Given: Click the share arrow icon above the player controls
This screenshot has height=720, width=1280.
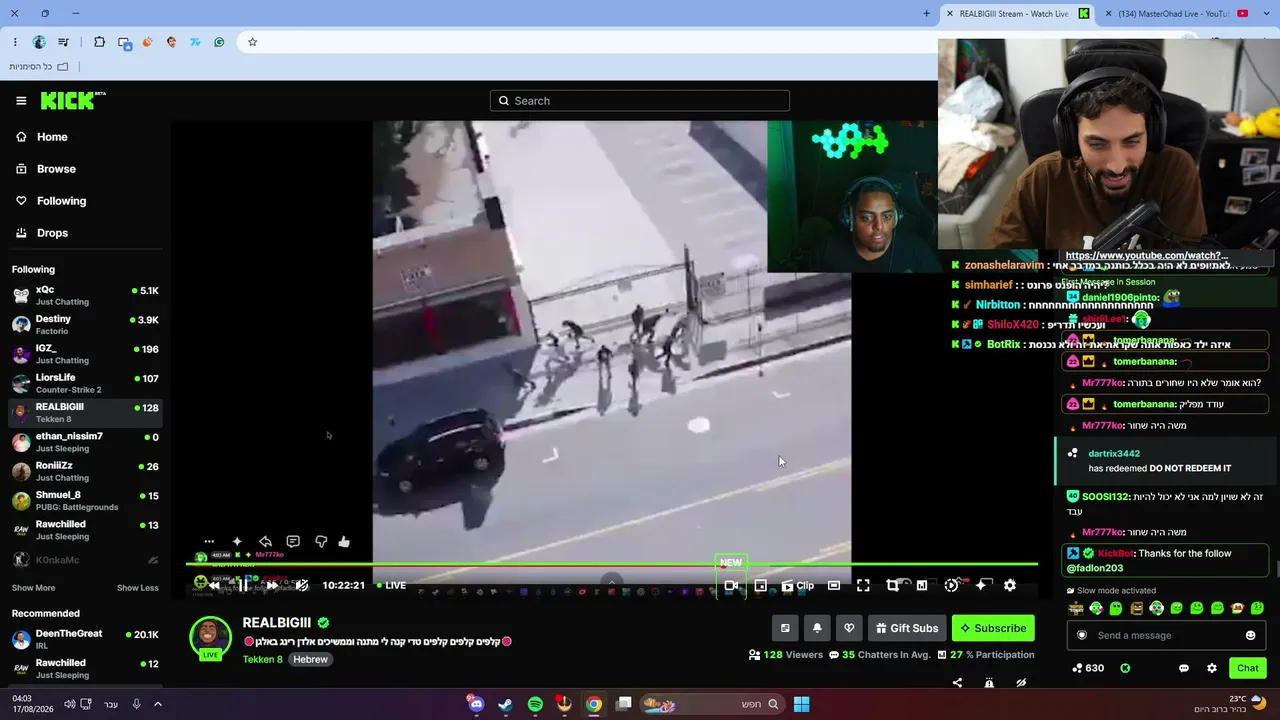Looking at the screenshot, I should tap(265, 542).
